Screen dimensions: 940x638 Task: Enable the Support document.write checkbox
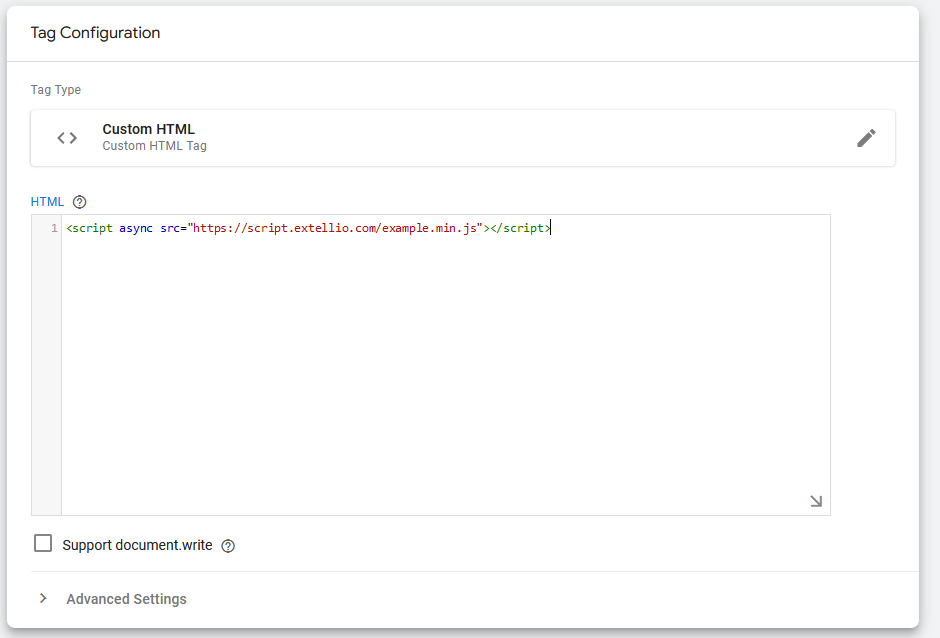43,543
